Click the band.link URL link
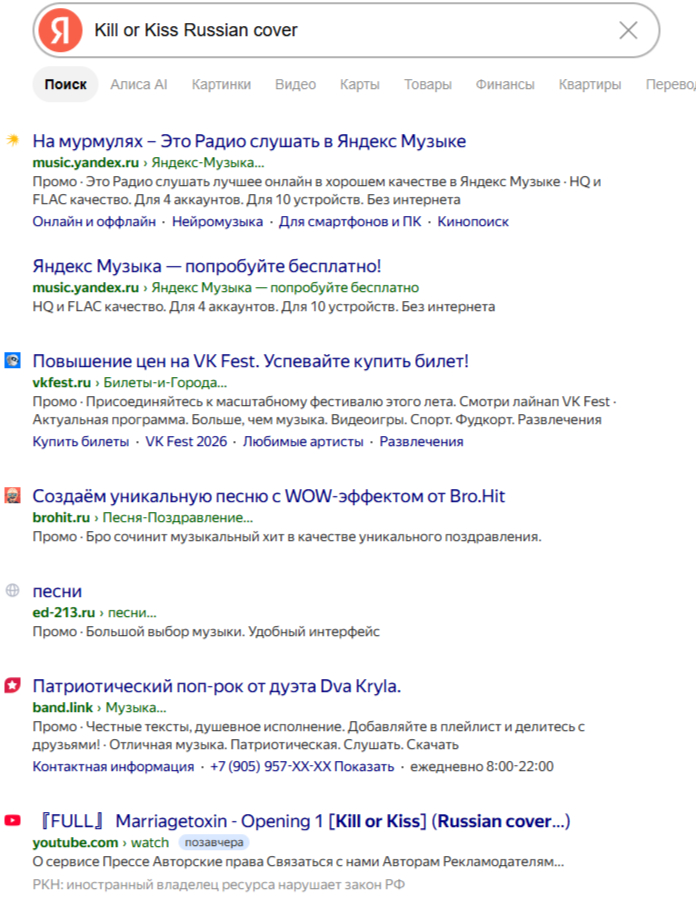 (63, 708)
